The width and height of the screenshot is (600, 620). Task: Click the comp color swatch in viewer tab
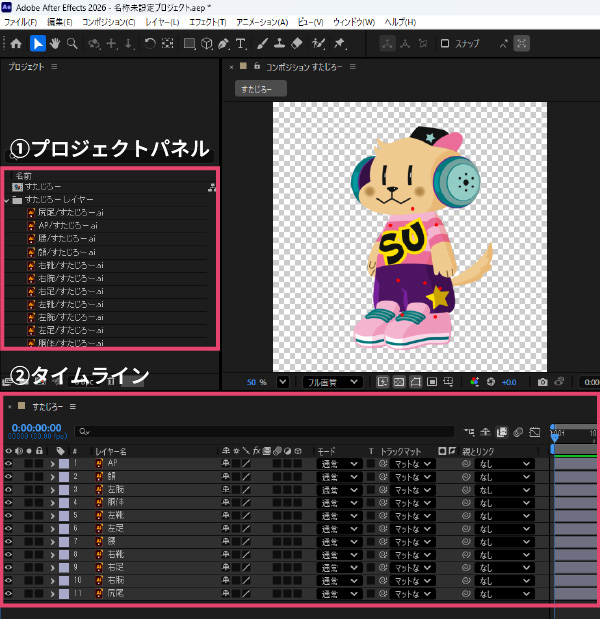243,66
